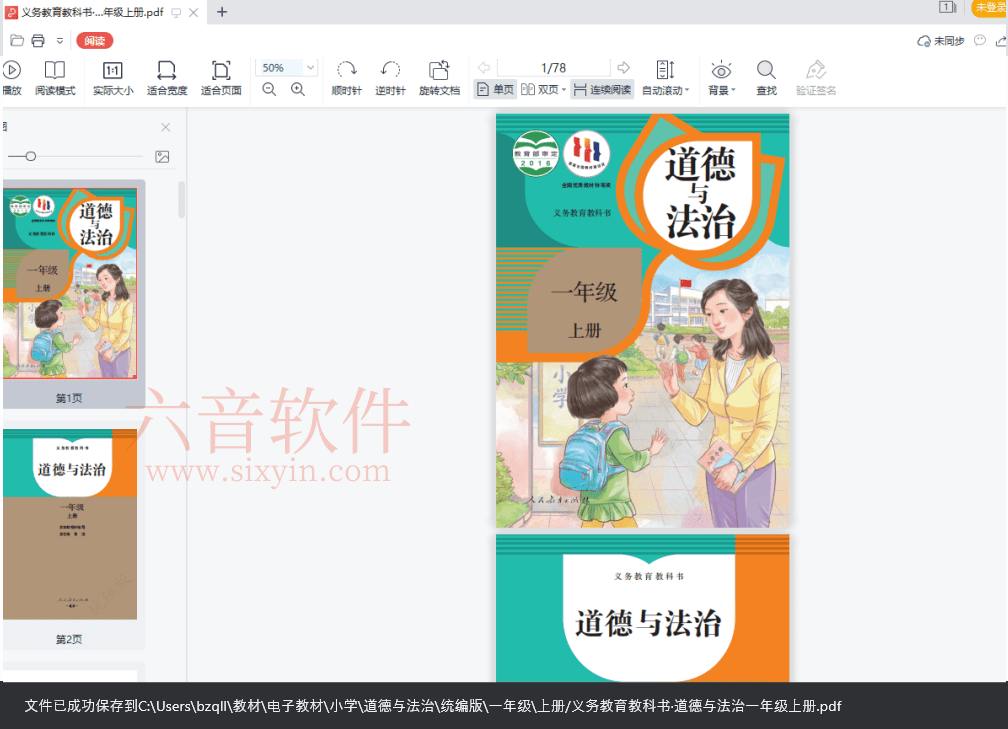Image resolution: width=1008 pixels, height=729 pixels.
Task: Select the 第2页 page thumbnail
Action: pyautogui.click(x=70, y=524)
